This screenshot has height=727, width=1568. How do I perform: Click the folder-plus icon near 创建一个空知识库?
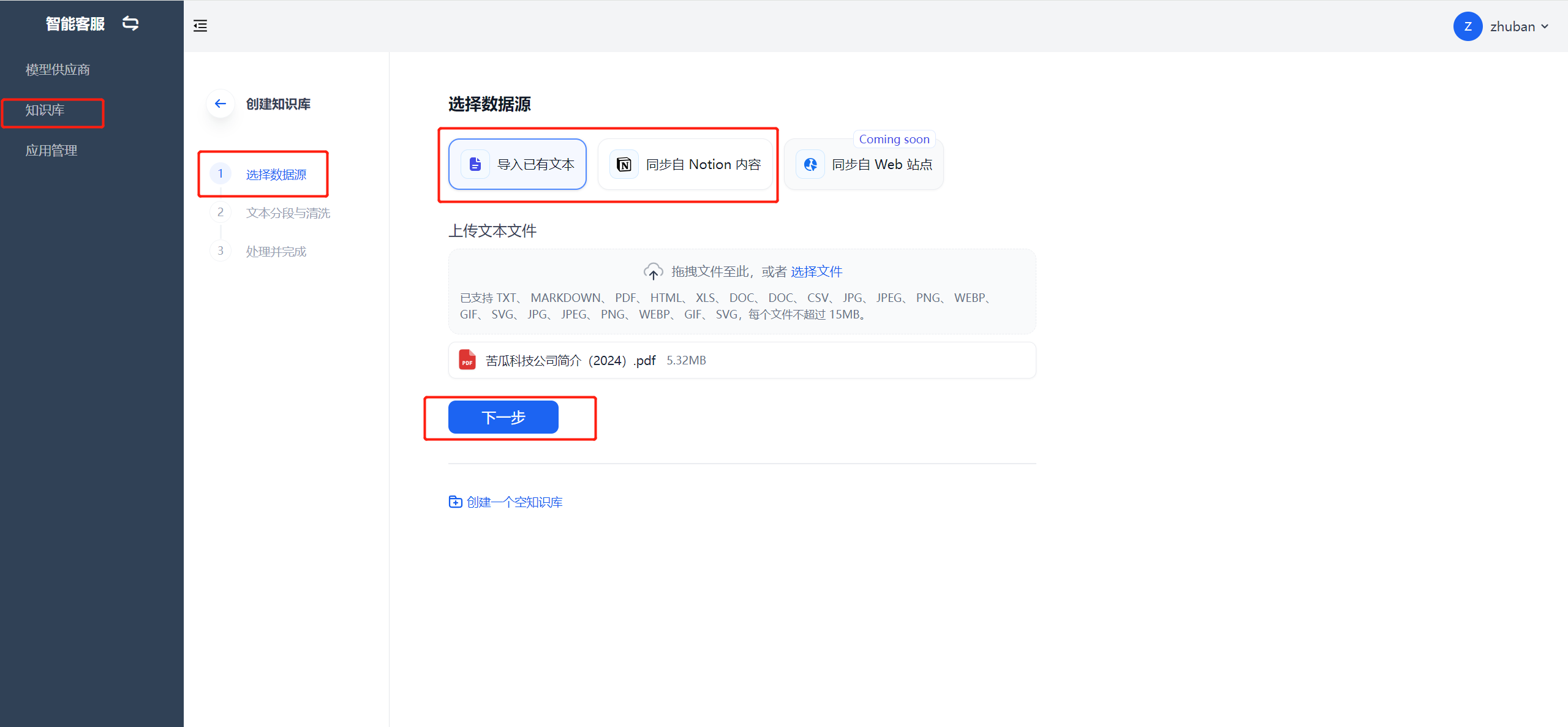click(455, 502)
